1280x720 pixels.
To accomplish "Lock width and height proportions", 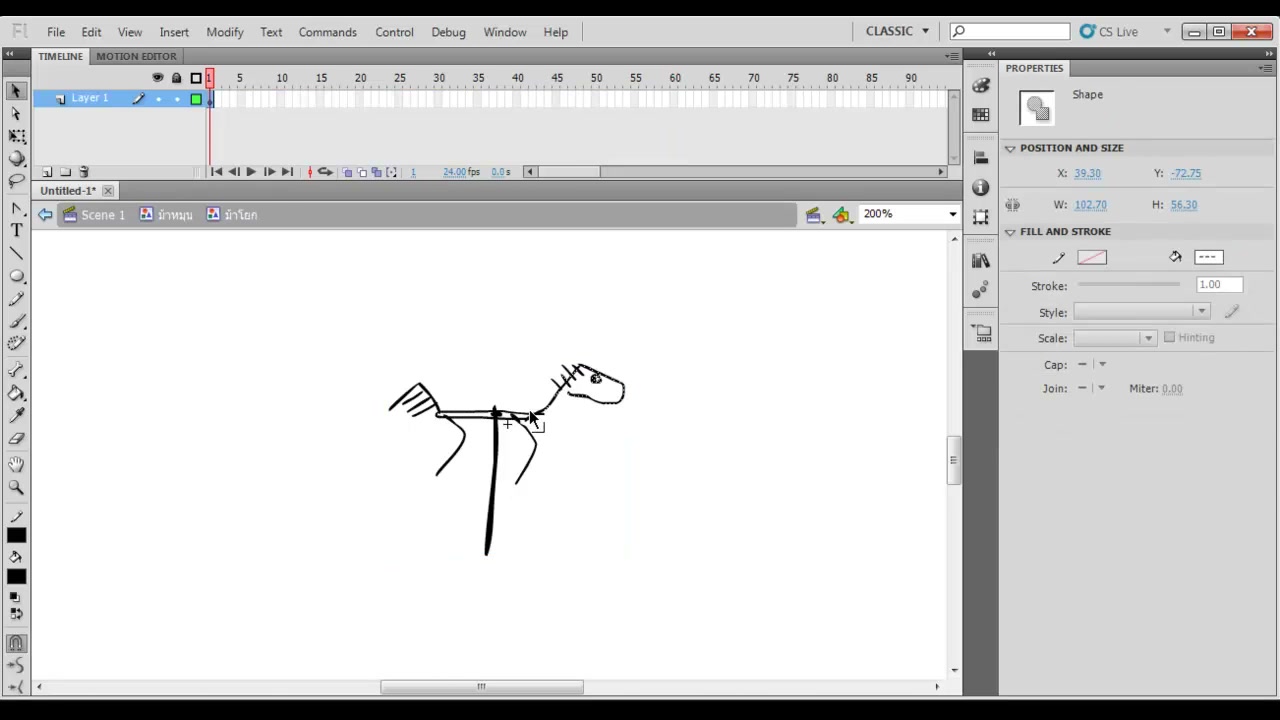I will pos(1012,205).
